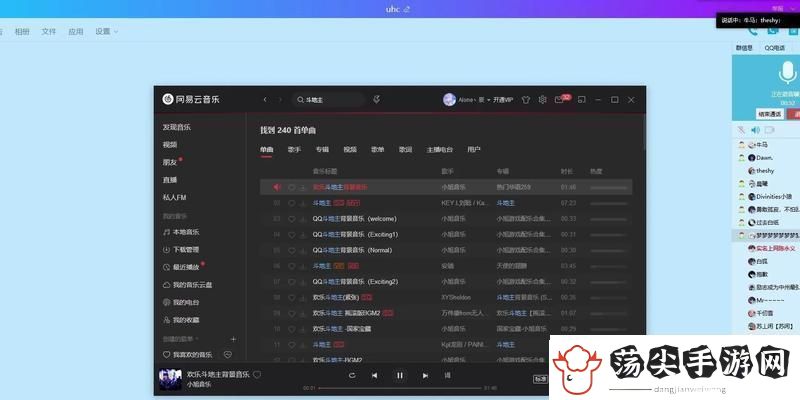Open the user avatar in music header
The image size is (800, 400).
tap(449, 99)
